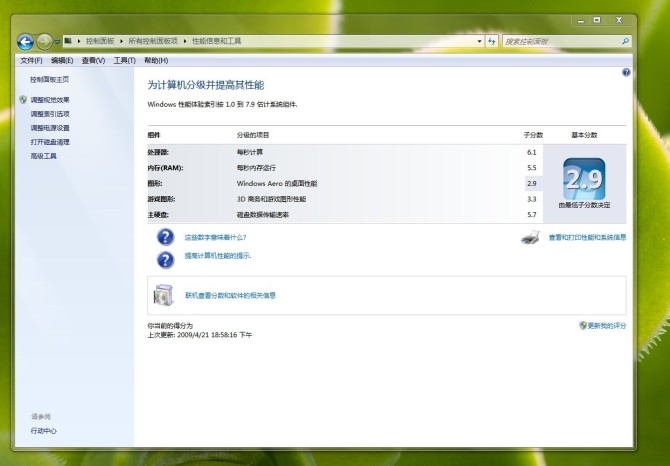Select the 主硬盘 row label
The width and height of the screenshot is (670, 466).
click(158, 215)
